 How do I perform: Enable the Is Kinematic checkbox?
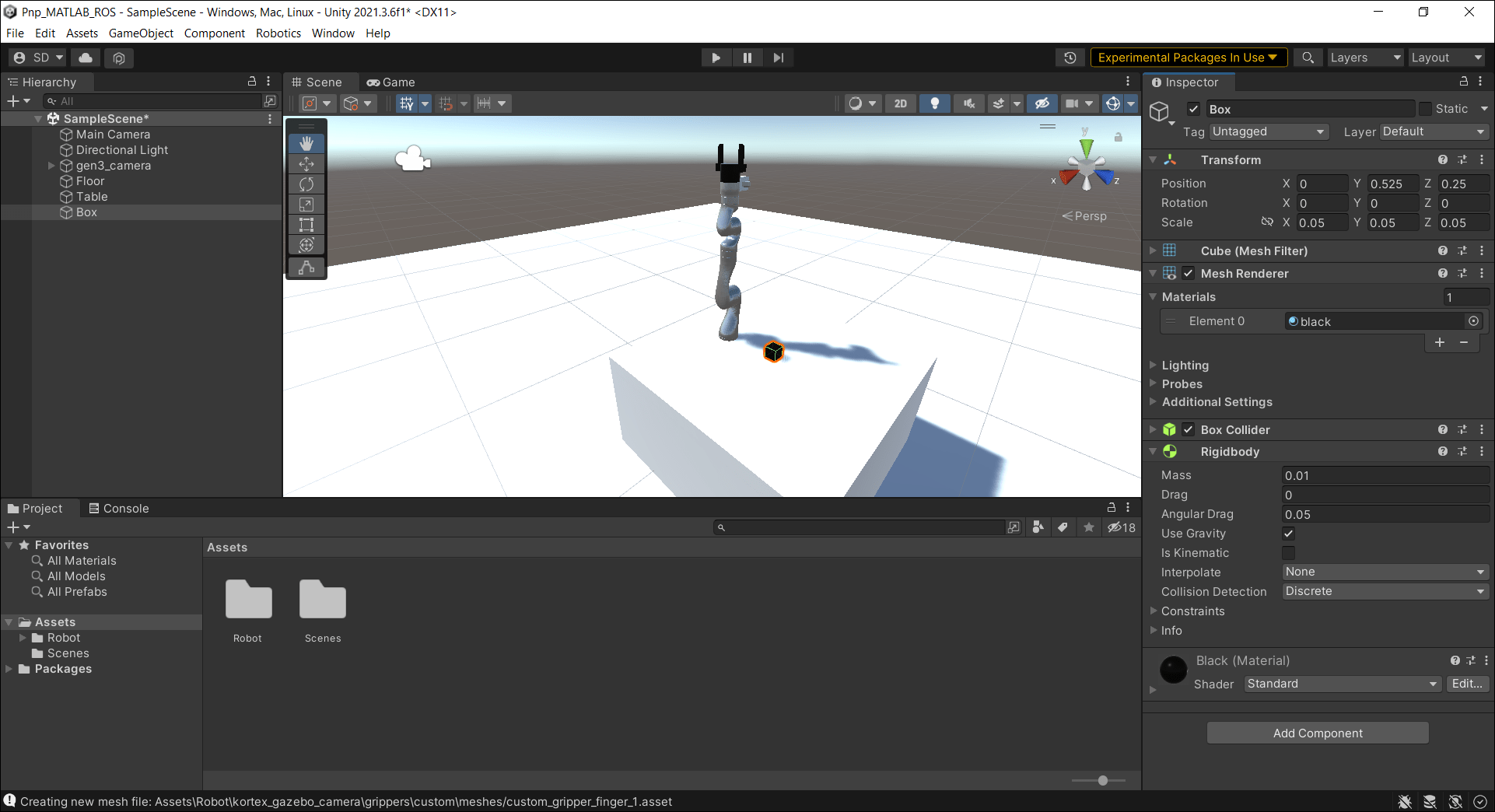tap(1288, 552)
